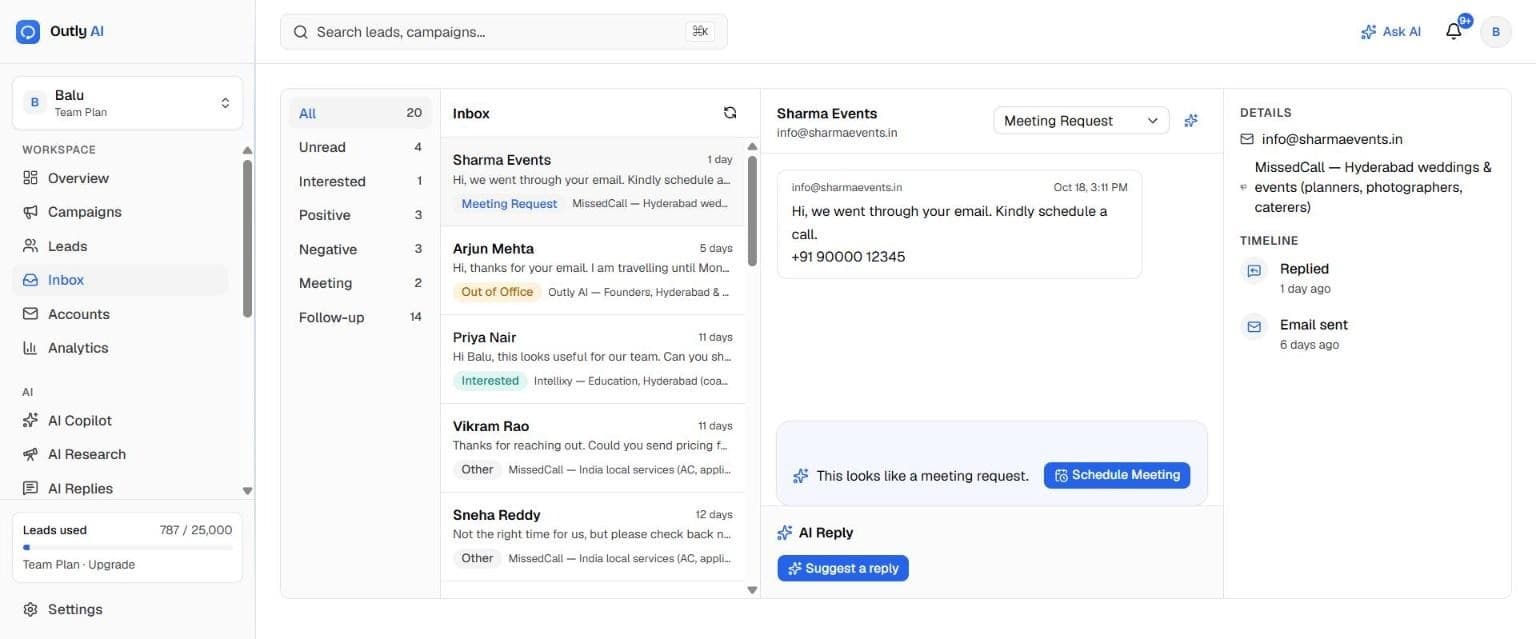
Task: Open Sharma Events conversation
Action: tap(593, 181)
